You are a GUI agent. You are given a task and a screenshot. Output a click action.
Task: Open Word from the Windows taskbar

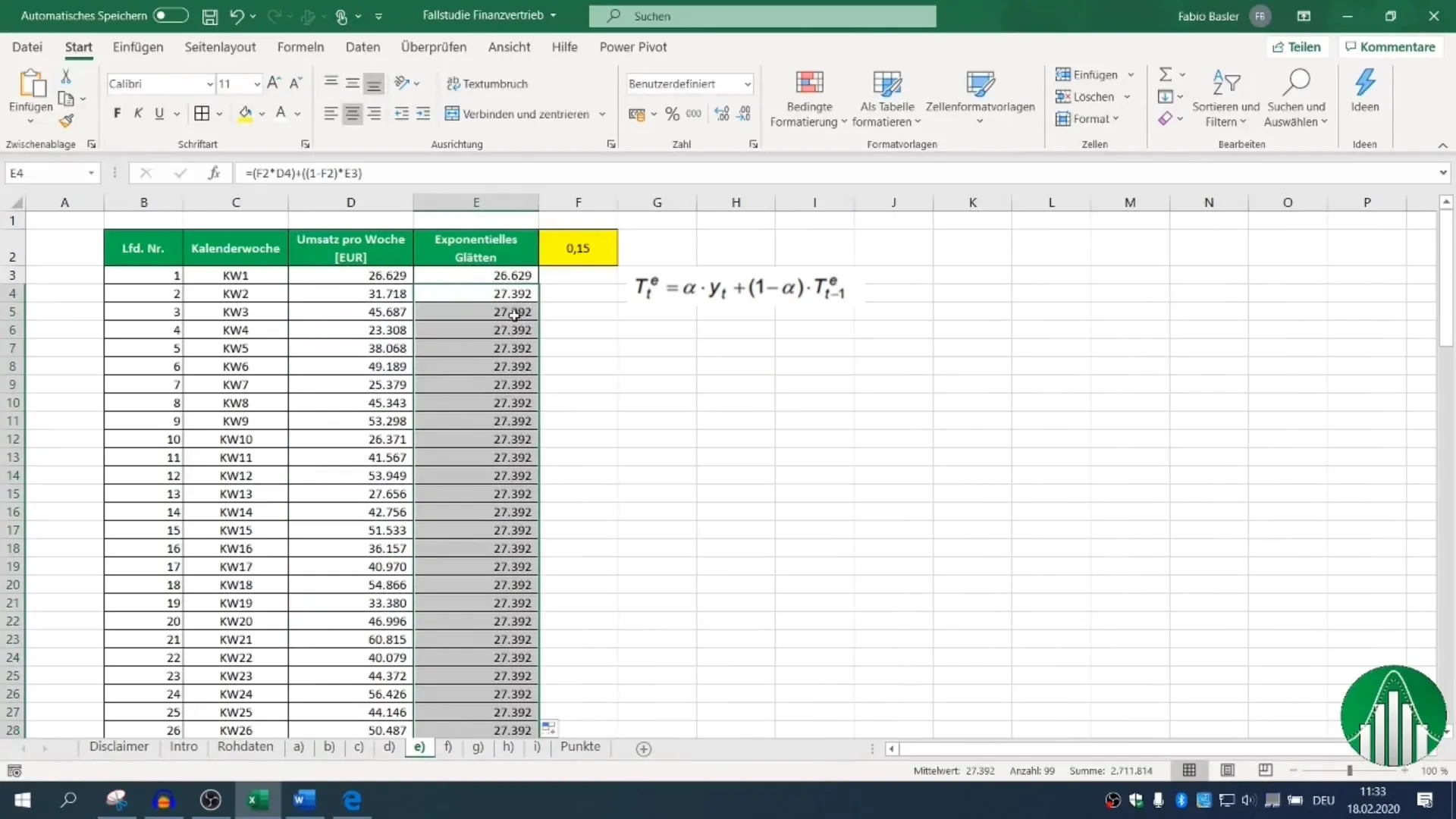click(304, 800)
